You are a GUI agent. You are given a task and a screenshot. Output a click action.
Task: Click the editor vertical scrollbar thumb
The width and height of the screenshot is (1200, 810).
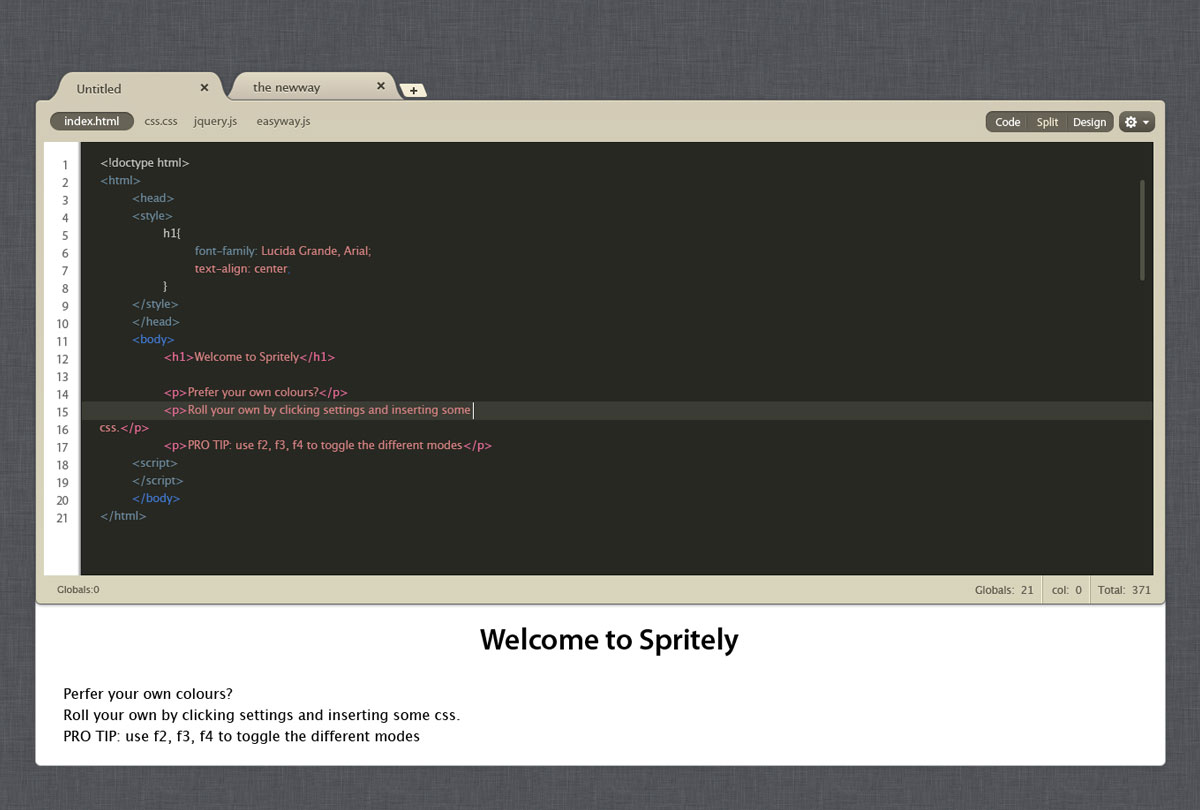click(1142, 230)
